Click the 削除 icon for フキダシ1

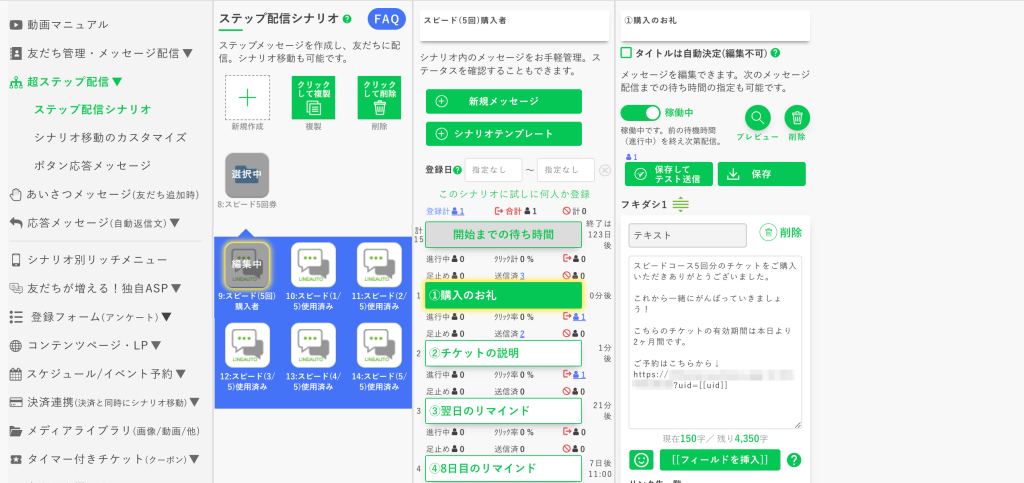point(780,232)
